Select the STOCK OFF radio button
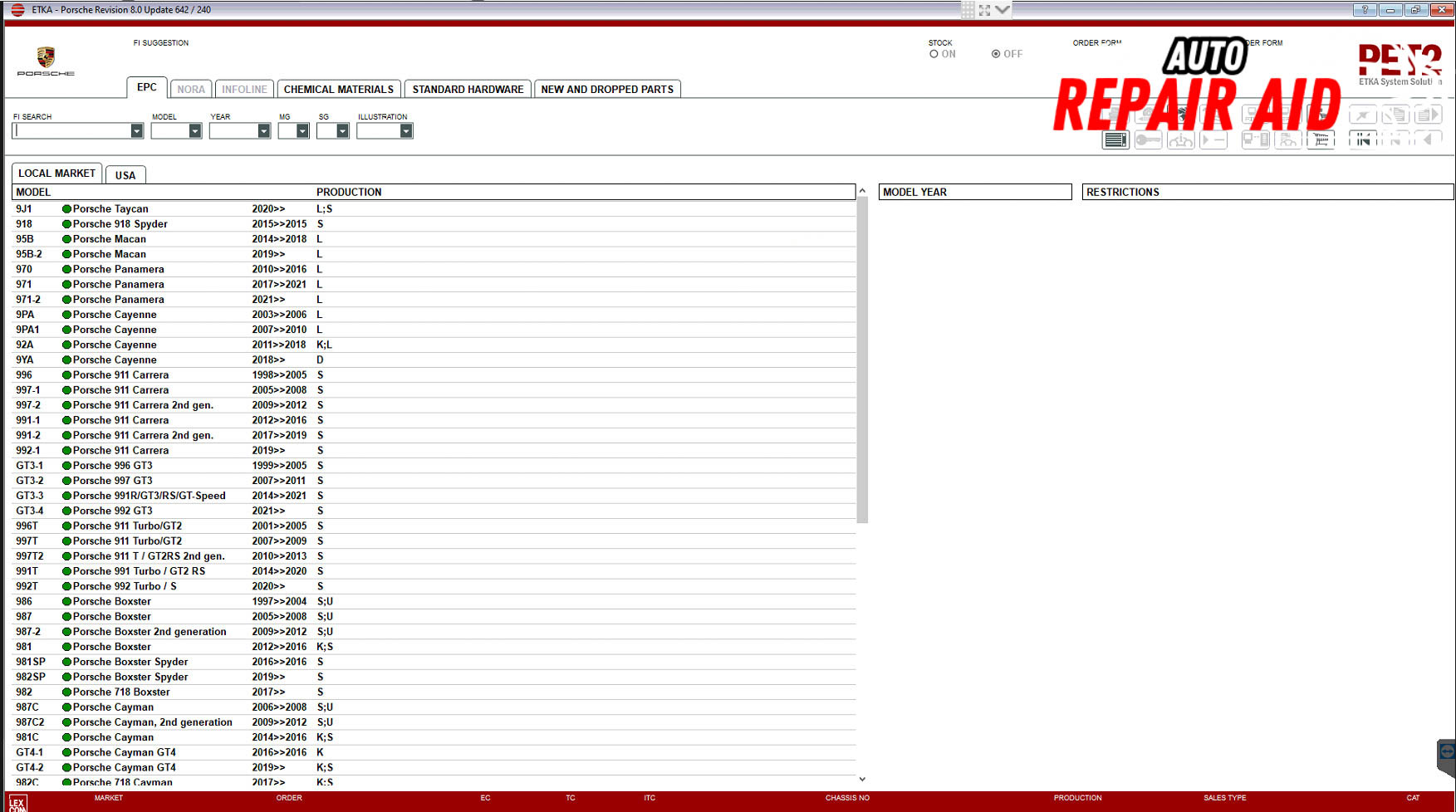The image size is (1456, 812). pyautogui.click(x=996, y=54)
